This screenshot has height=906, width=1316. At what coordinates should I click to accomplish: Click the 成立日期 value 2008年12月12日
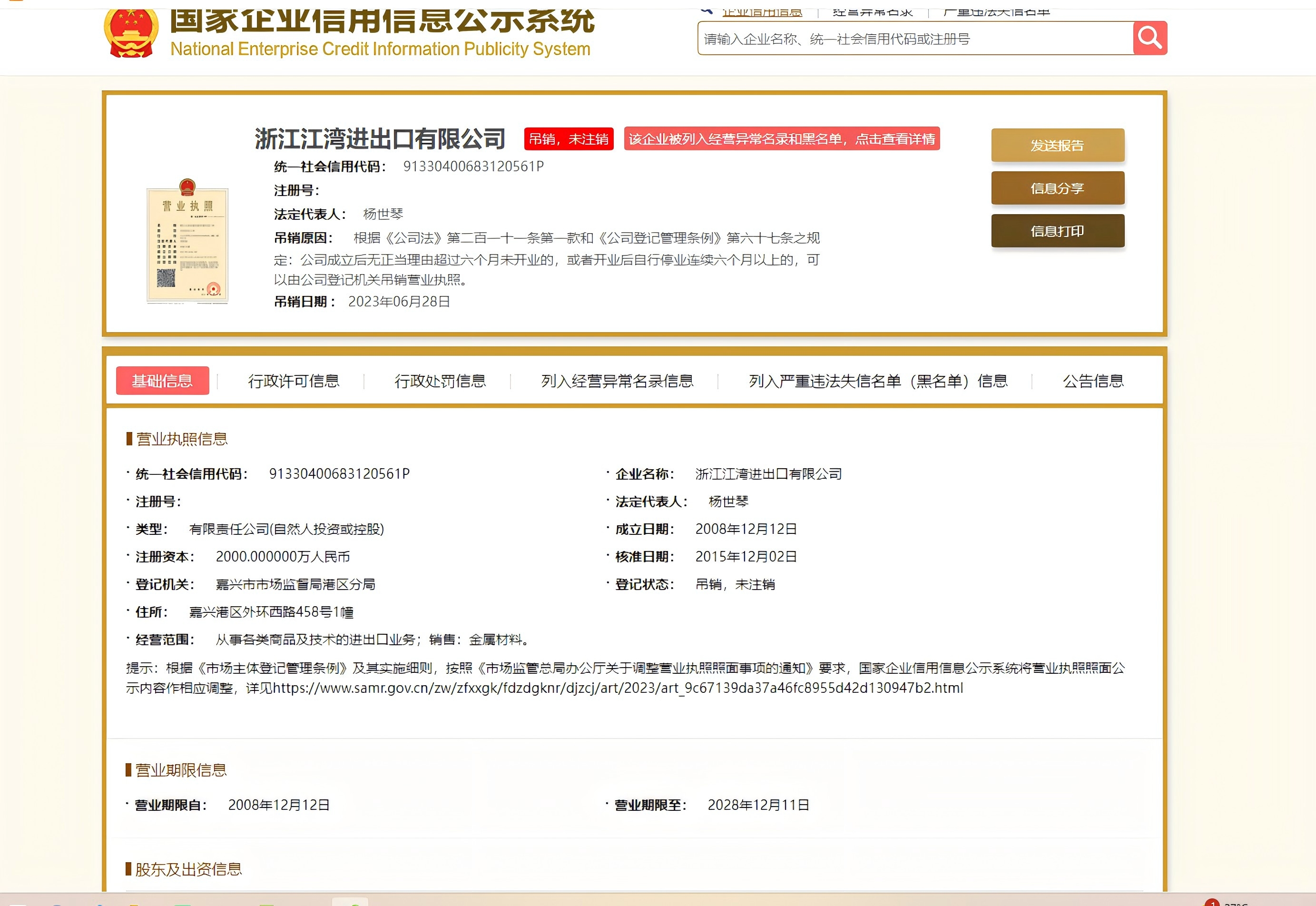[746, 529]
